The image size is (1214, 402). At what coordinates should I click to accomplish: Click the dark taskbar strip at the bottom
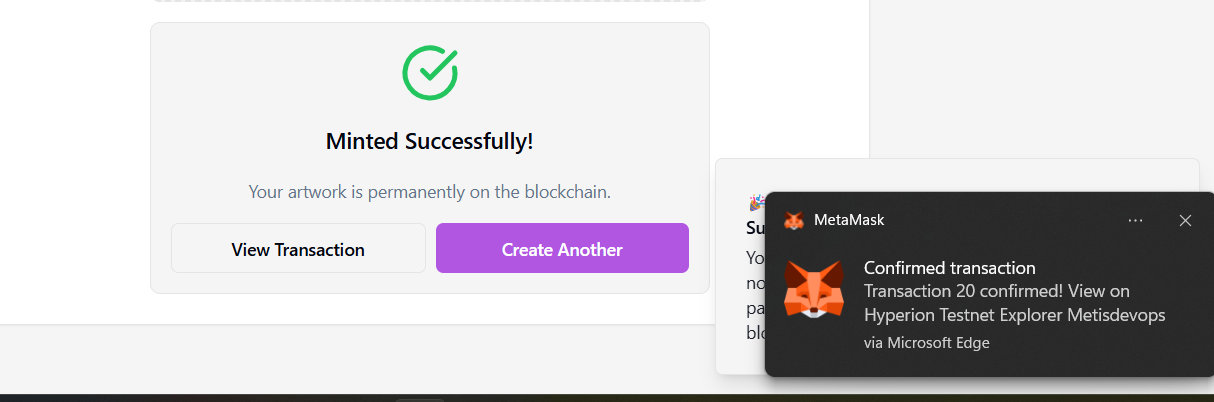[607, 398]
